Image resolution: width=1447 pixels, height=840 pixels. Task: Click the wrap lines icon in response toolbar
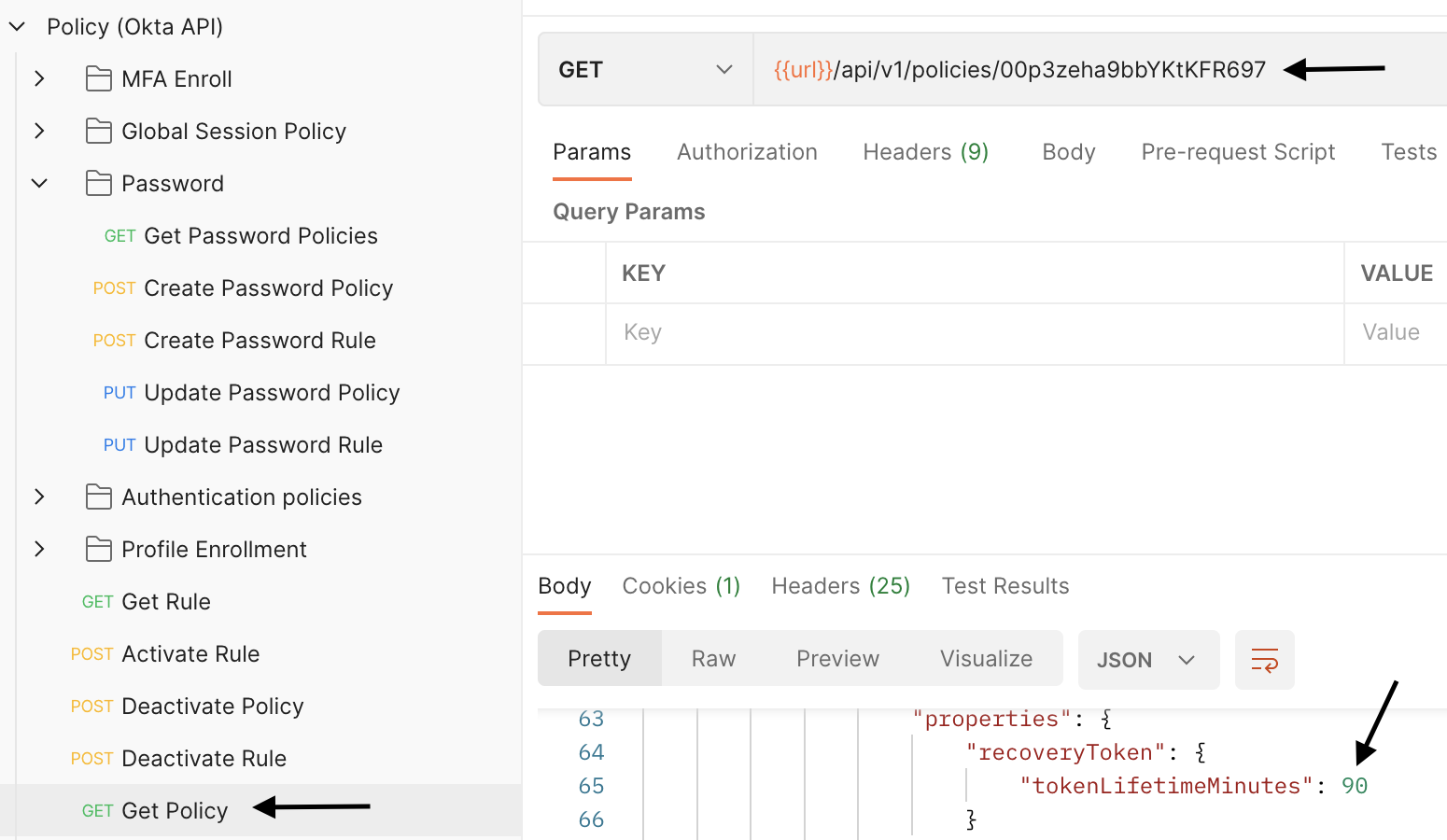pyautogui.click(x=1264, y=660)
